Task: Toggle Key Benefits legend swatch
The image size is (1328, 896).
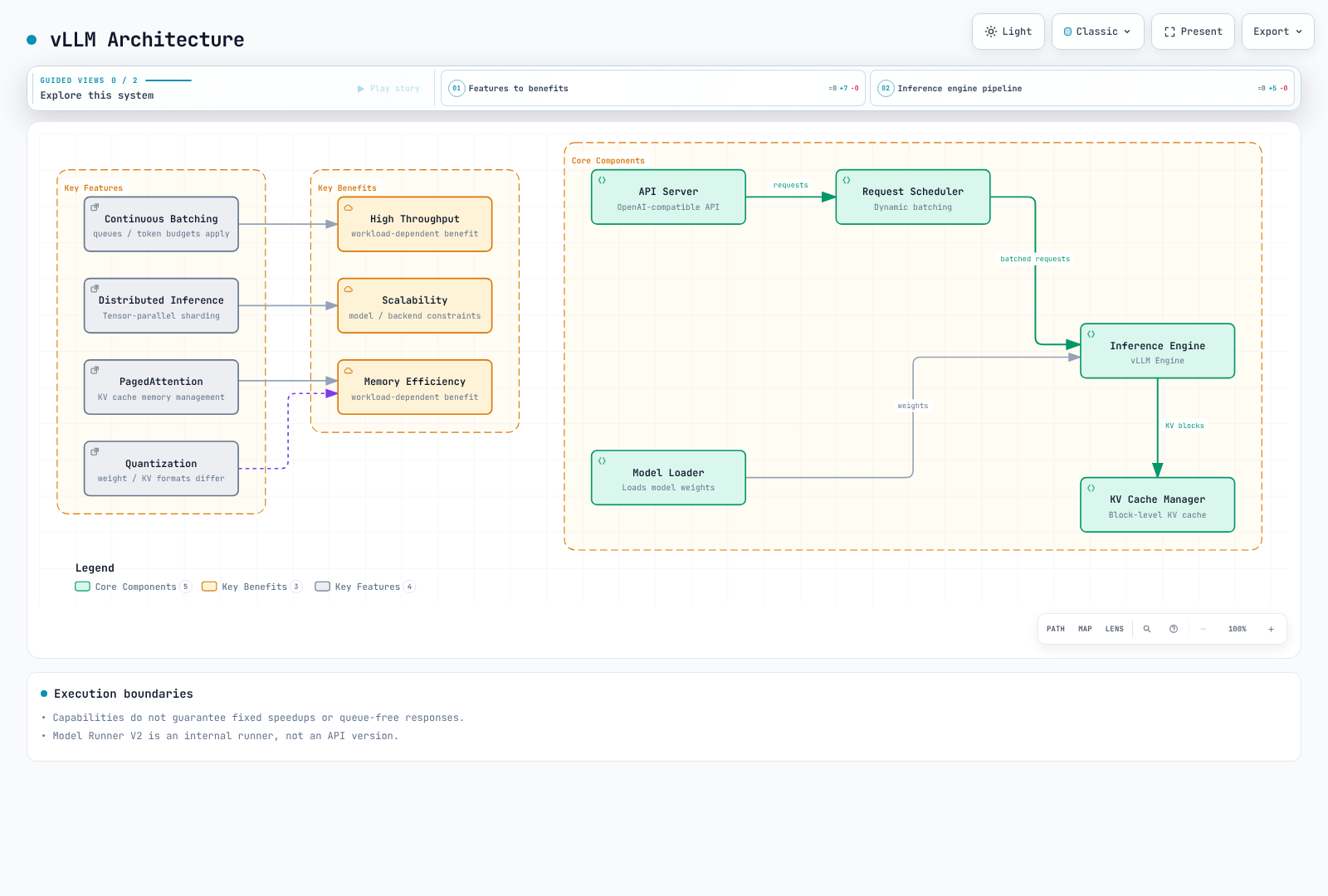Action: (x=209, y=587)
